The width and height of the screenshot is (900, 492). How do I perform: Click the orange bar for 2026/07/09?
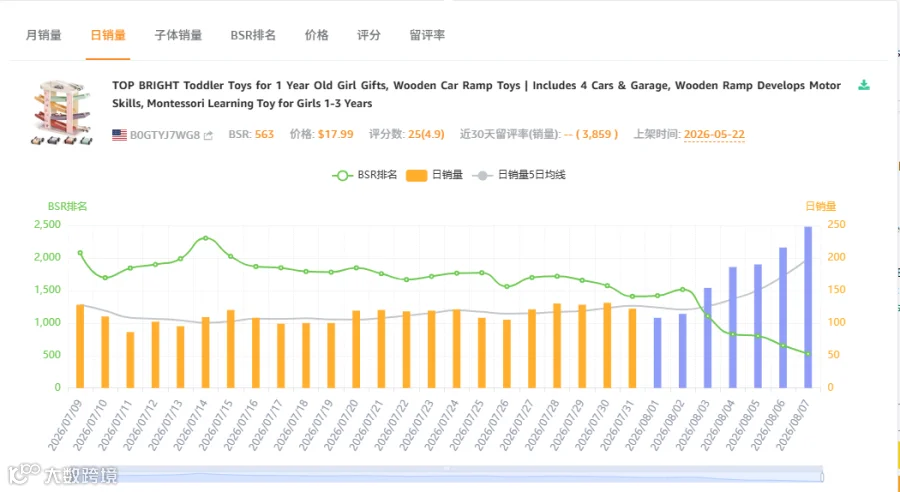pos(80,346)
